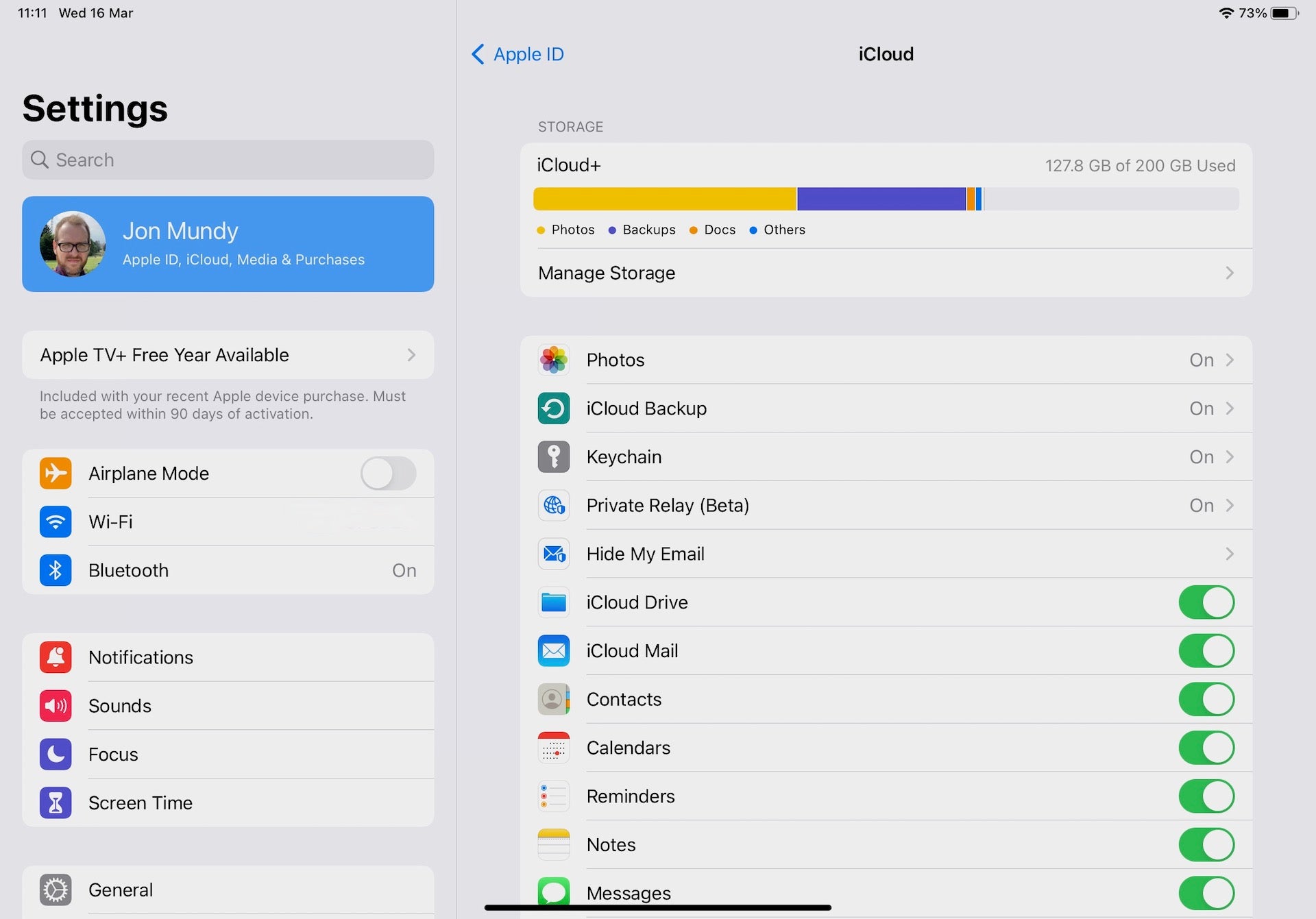Open General settings in sidebar
The height and width of the screenshot is (919, 1316).
pyautogui.click(x=228, y=890)
